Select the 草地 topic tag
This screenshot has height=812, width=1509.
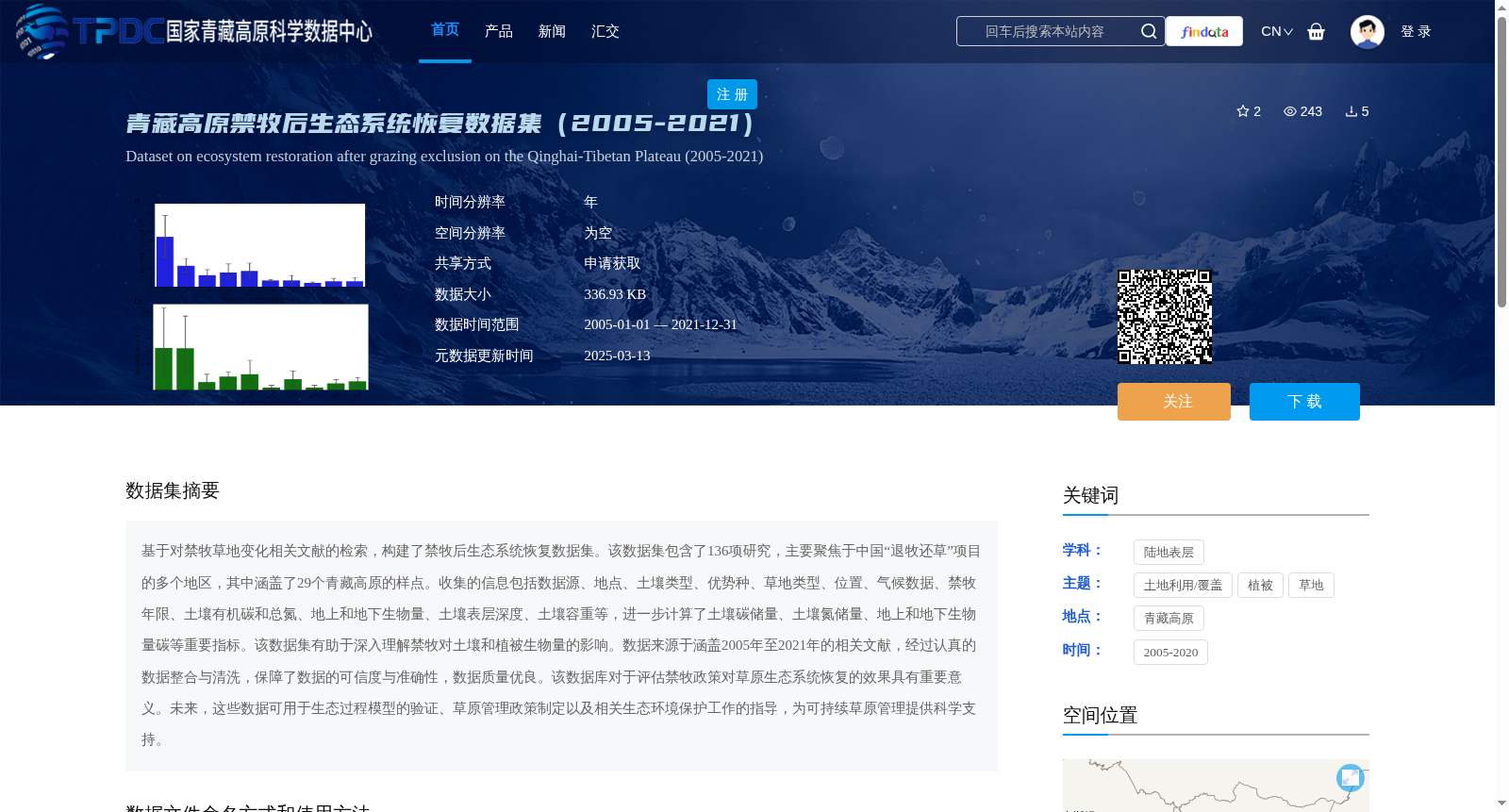(x=1311, y=586)
